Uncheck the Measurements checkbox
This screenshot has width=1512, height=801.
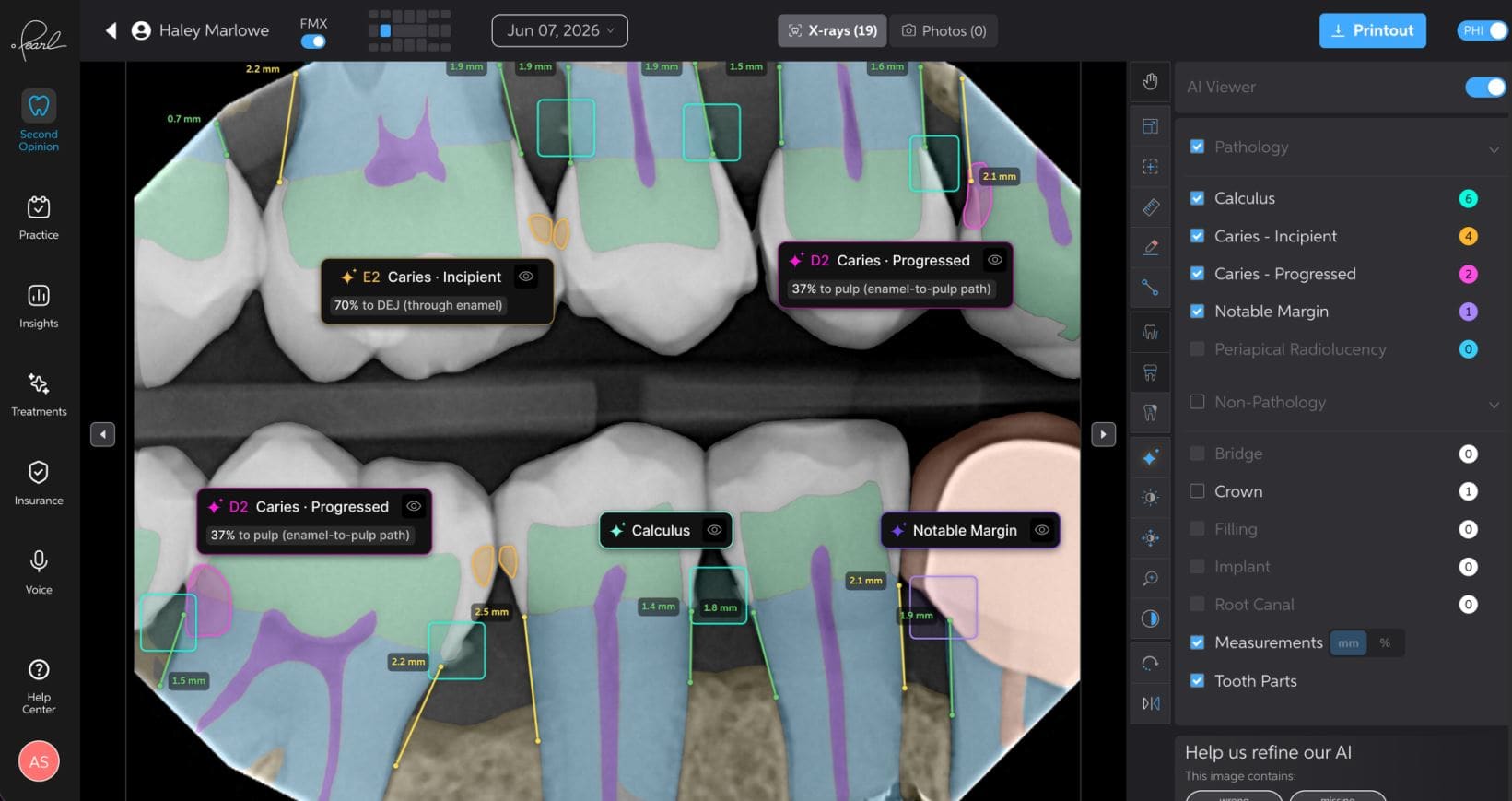click(1197, 642)
